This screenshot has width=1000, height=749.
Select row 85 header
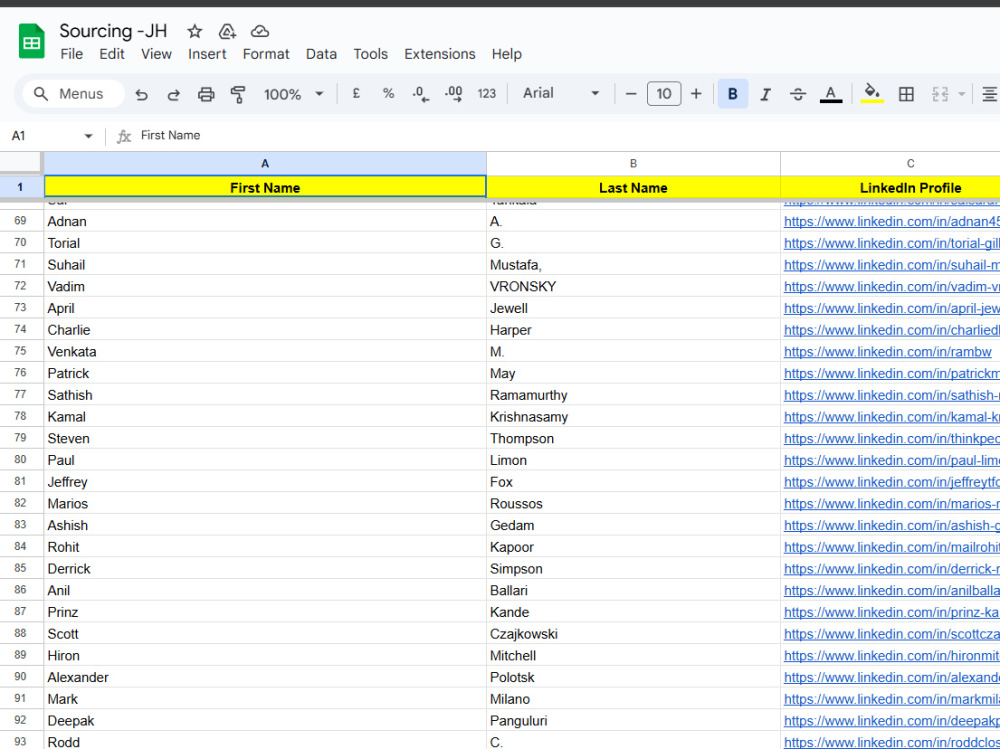tap(20, 568)
